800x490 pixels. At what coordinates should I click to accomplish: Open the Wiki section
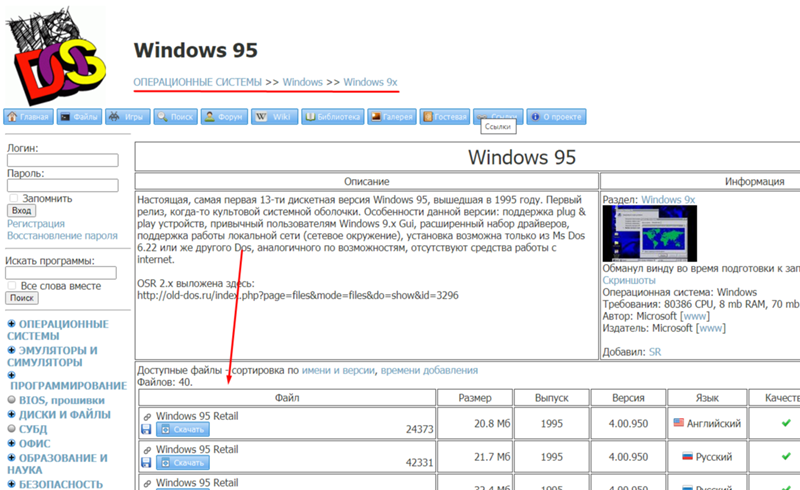click(274, 117)
